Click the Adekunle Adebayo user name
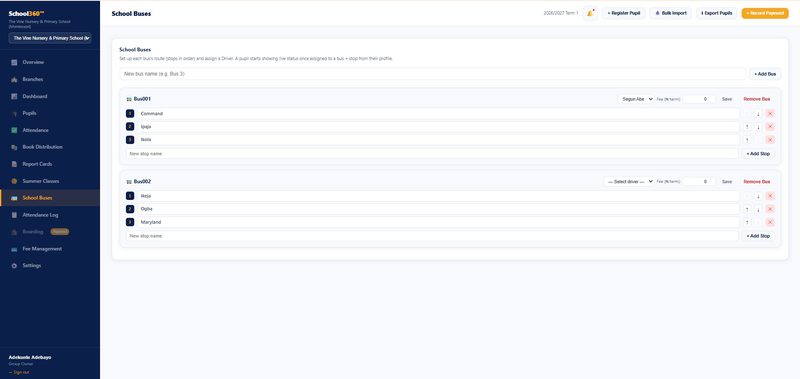This screenshot has width=800, height=379. [x=30, y=358]
